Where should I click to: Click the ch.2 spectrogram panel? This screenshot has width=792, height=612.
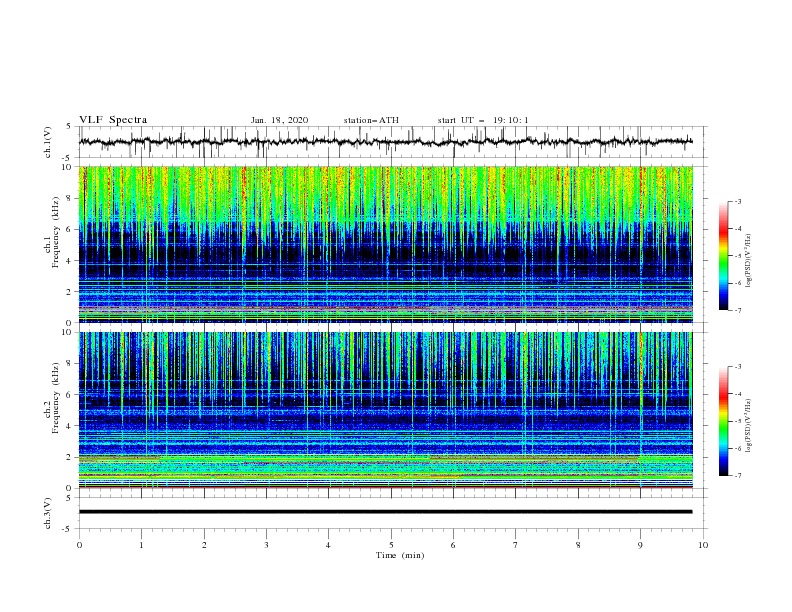tap(385, 410)
